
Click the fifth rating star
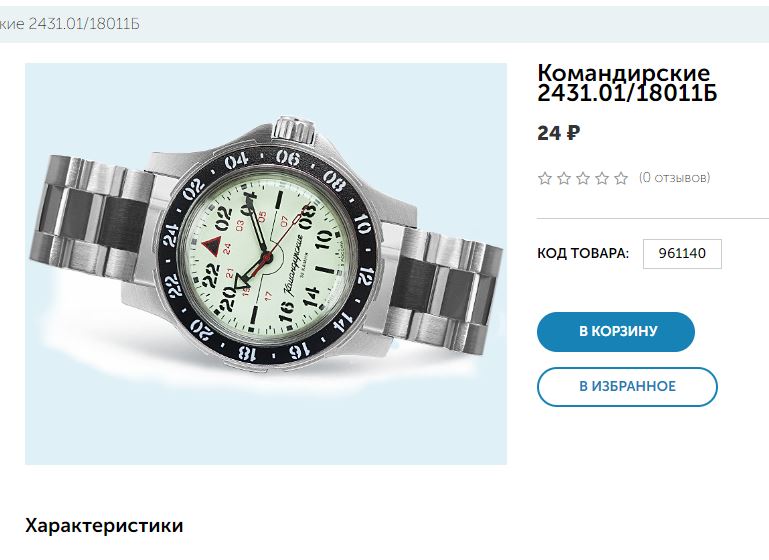pyautogui.click(x=621, y=178)
